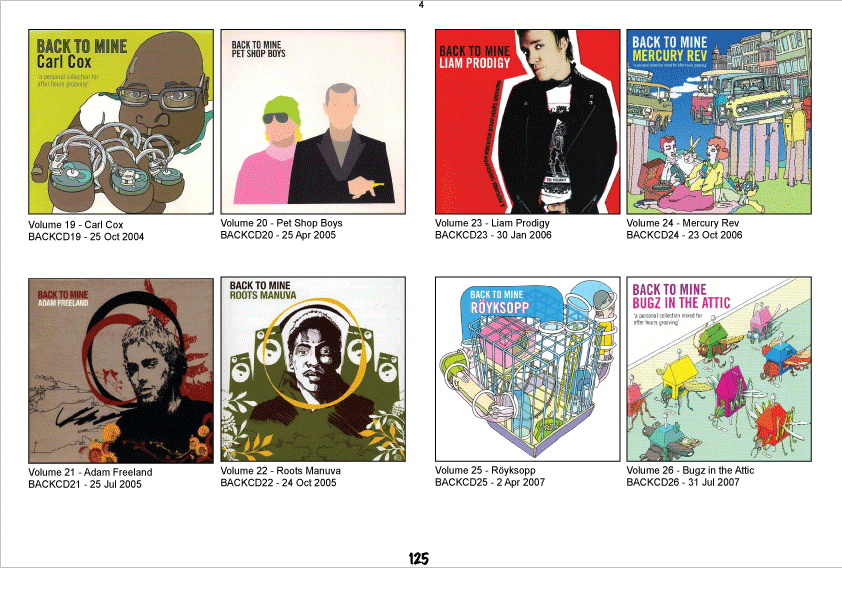Select the Volume 21 - Adam Freeland caption
This screenshot has height=595, width=842.
(x=90, y=473)
